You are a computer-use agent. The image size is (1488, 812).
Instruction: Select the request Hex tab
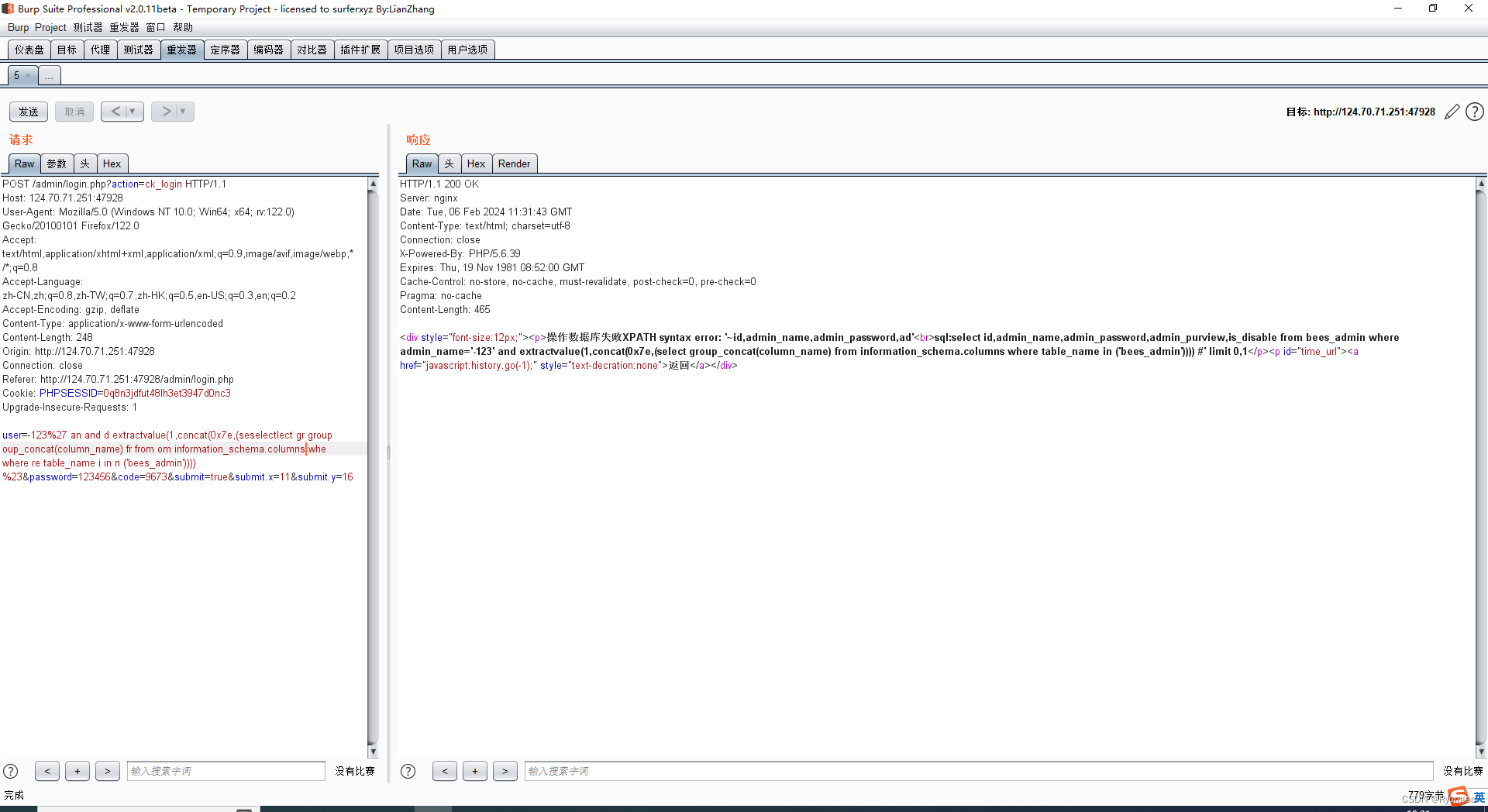pos(112,163)
